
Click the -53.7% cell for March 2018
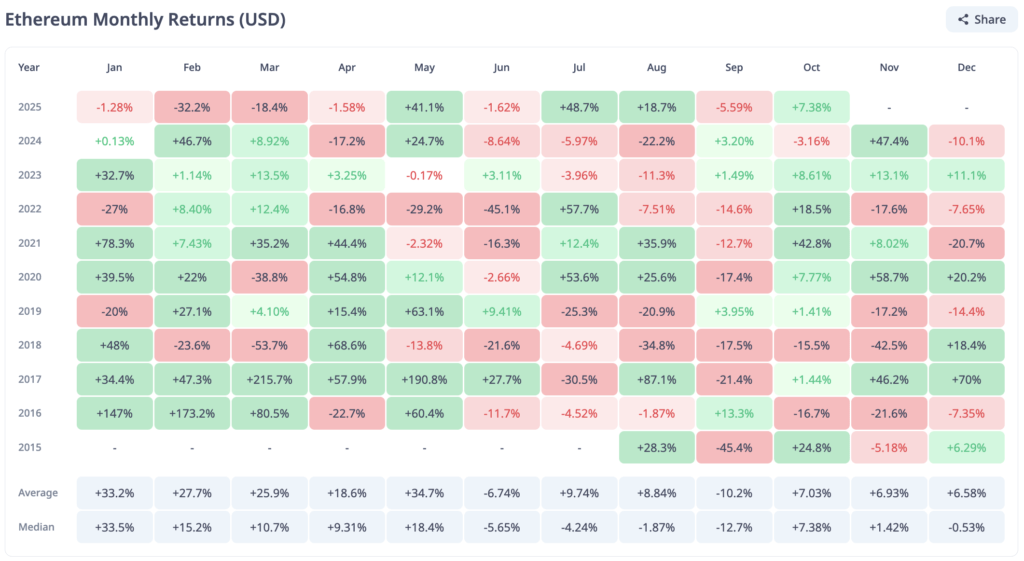[x=270, y=345]
